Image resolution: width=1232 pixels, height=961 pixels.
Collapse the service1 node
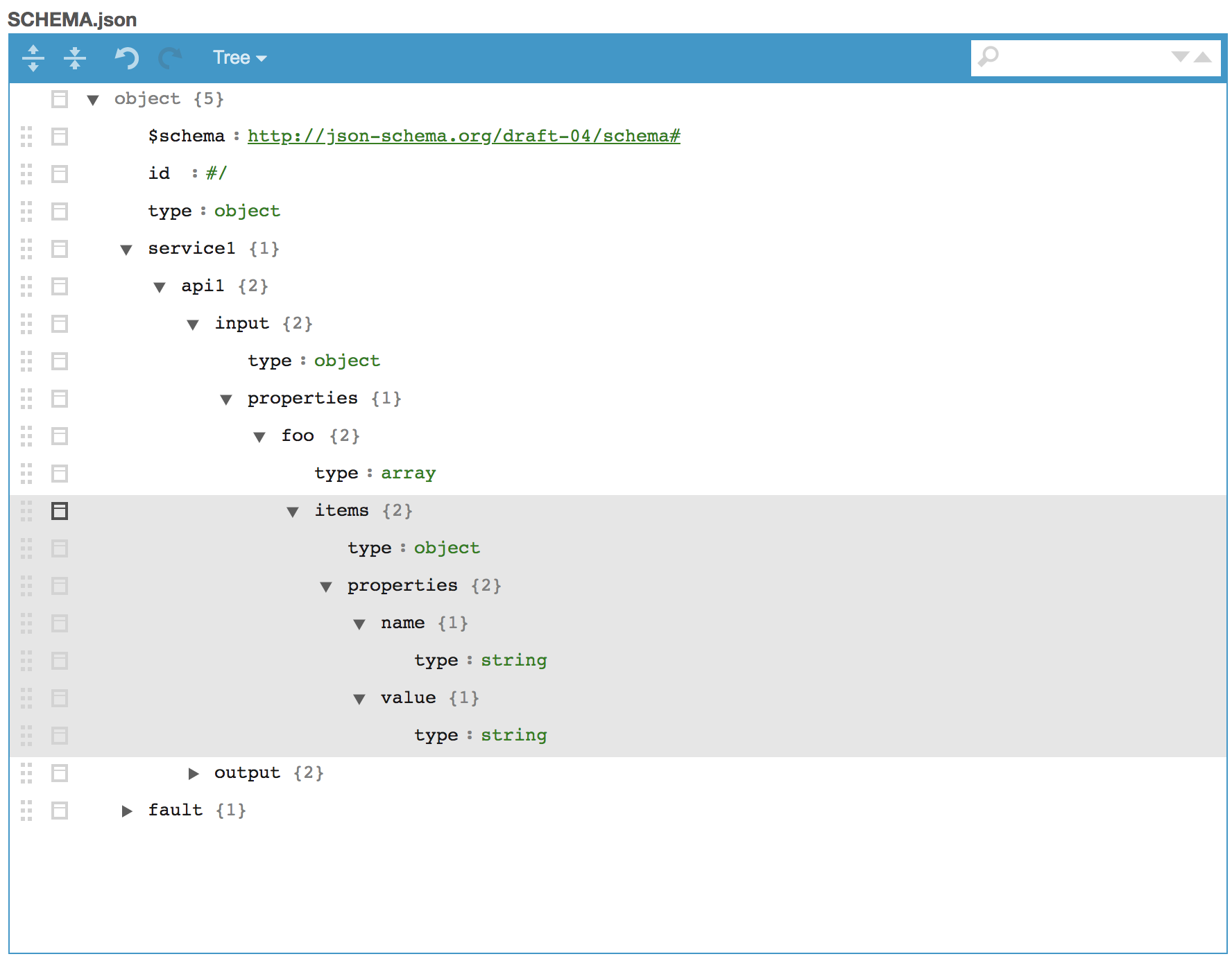(x=126, y=250)
